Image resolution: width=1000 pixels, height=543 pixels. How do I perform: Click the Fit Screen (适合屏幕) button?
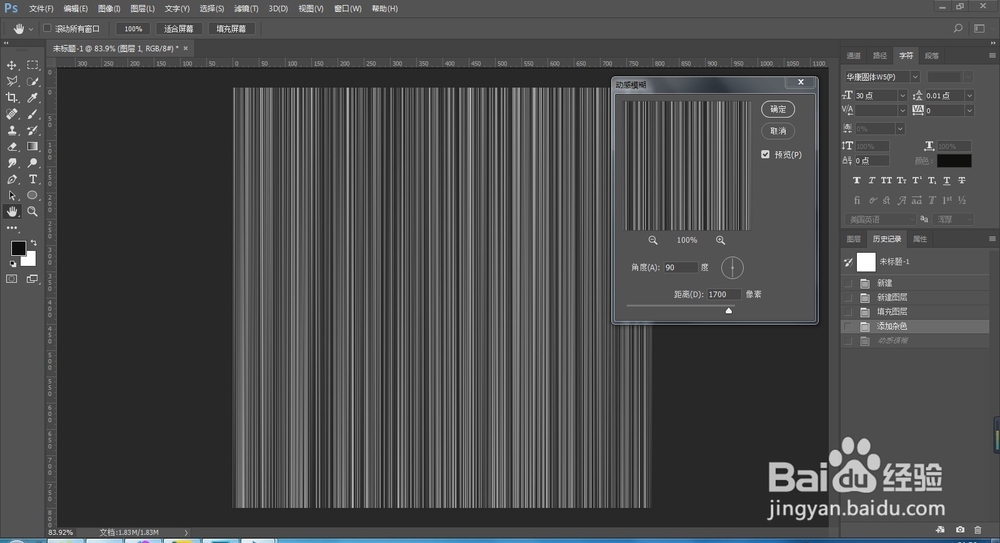(179, 29)
